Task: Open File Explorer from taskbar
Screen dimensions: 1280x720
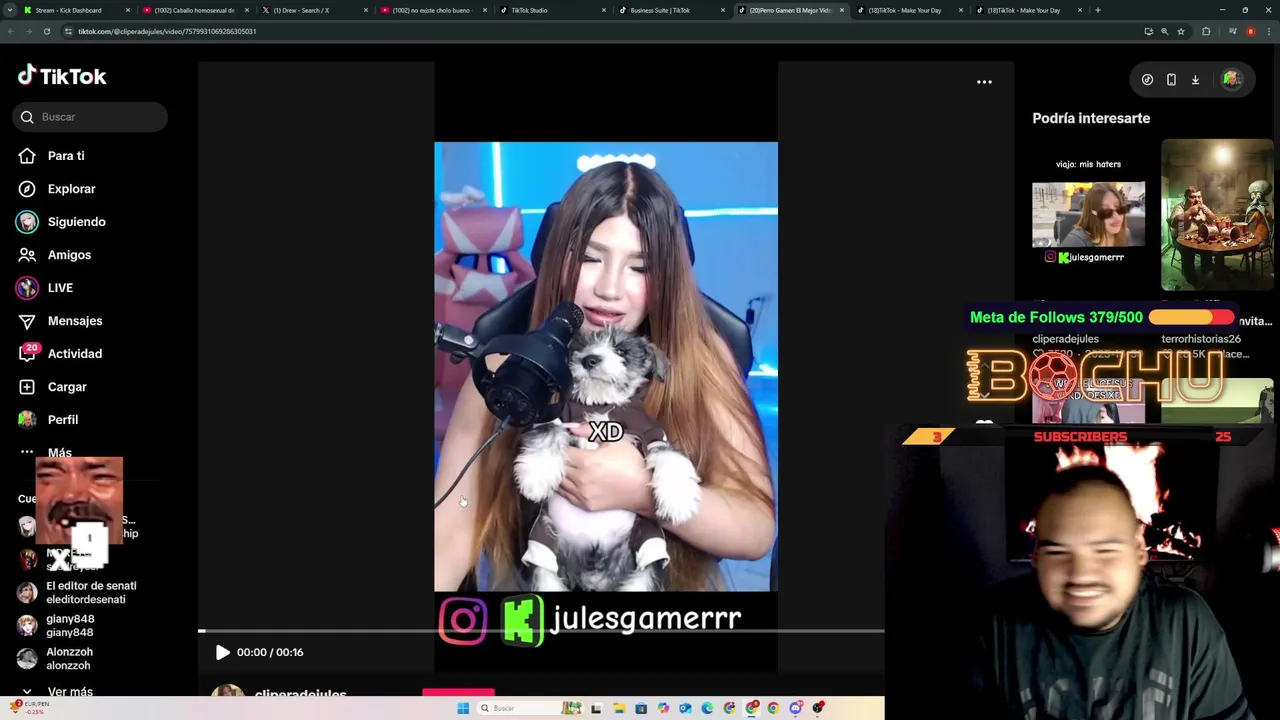Action: pyautogui.click(x=619, y=708)
